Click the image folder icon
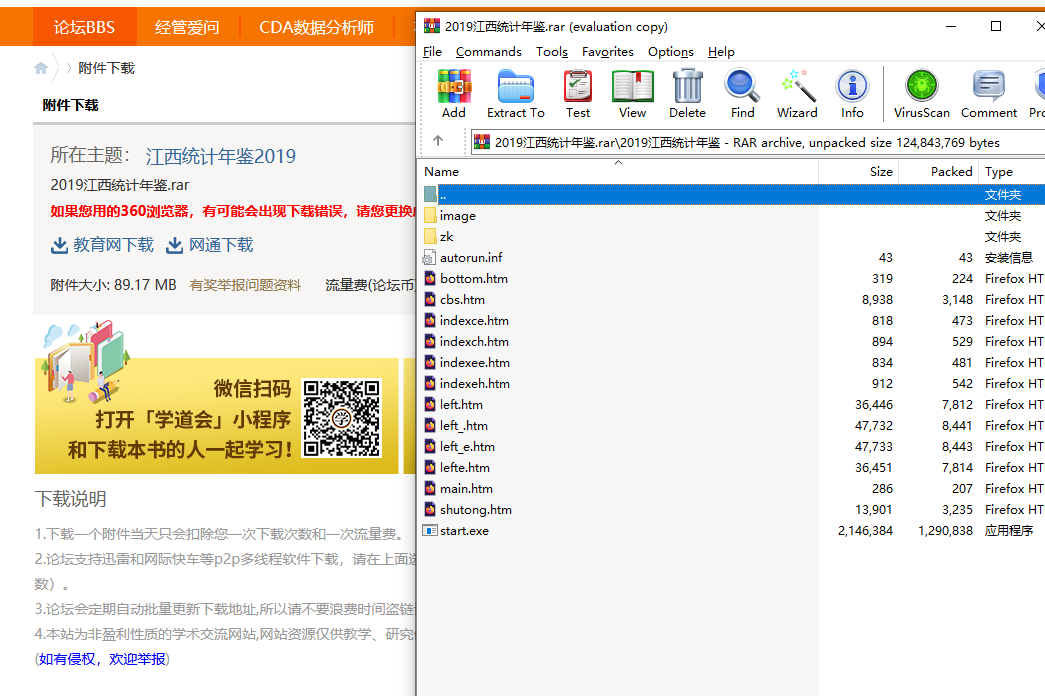 coord(431,215)
